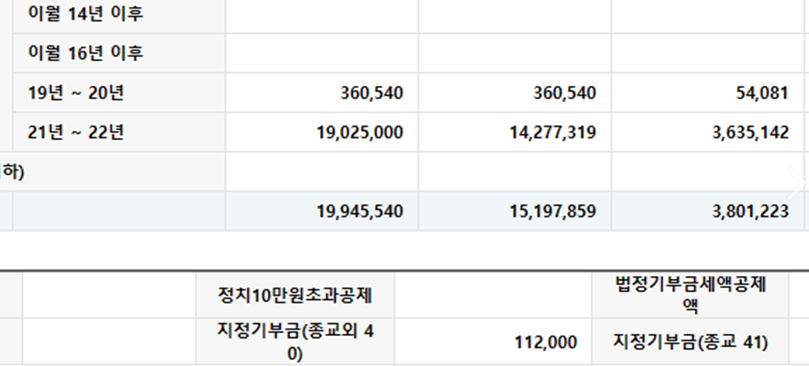Select the 법정기부금세액공제액 label
The width and height of the screenshot is (809, 366).
[690, 295]
